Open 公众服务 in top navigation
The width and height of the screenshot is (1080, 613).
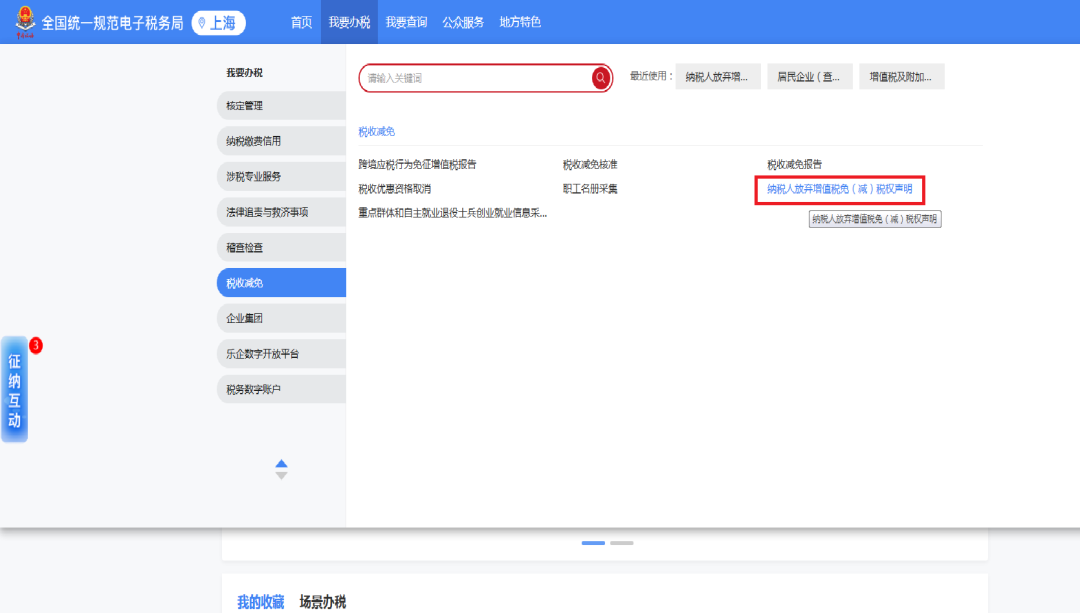pos(463,22)
